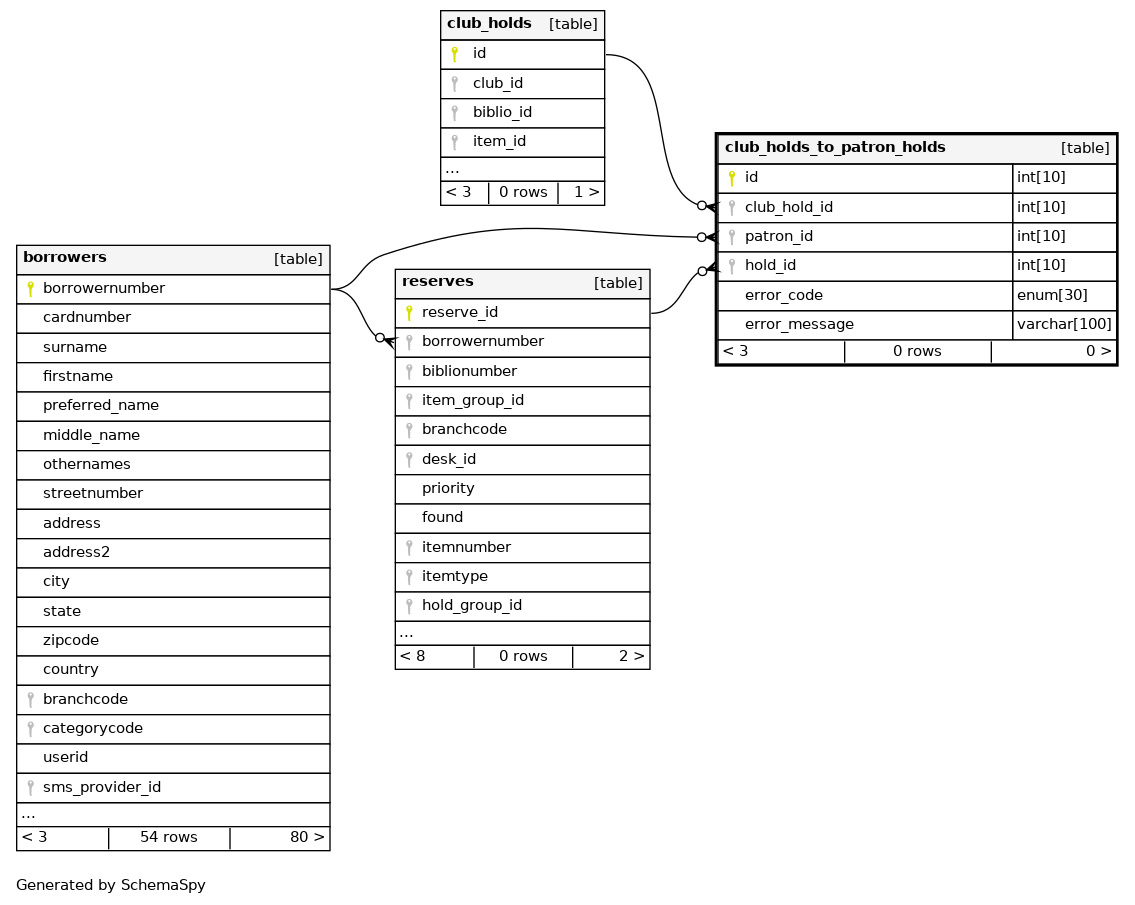Open the reserves table header link
The image size is (1135, 905).
438,282
